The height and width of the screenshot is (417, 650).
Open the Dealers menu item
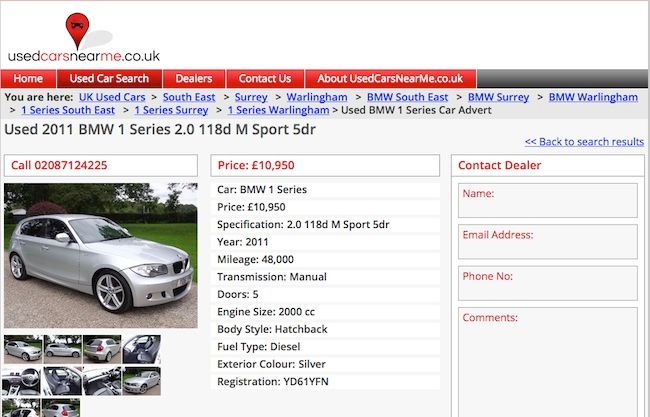[x=194, y=78]
